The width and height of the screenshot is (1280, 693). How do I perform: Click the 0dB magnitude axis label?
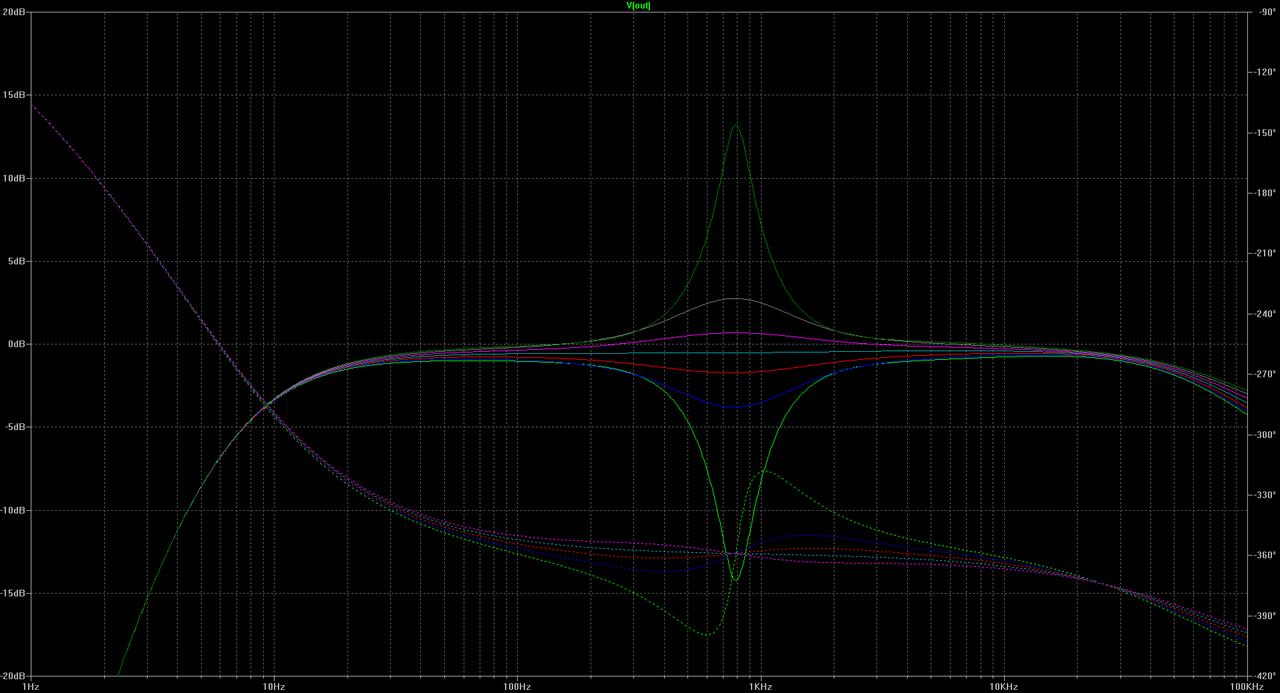tap(15, 344)
